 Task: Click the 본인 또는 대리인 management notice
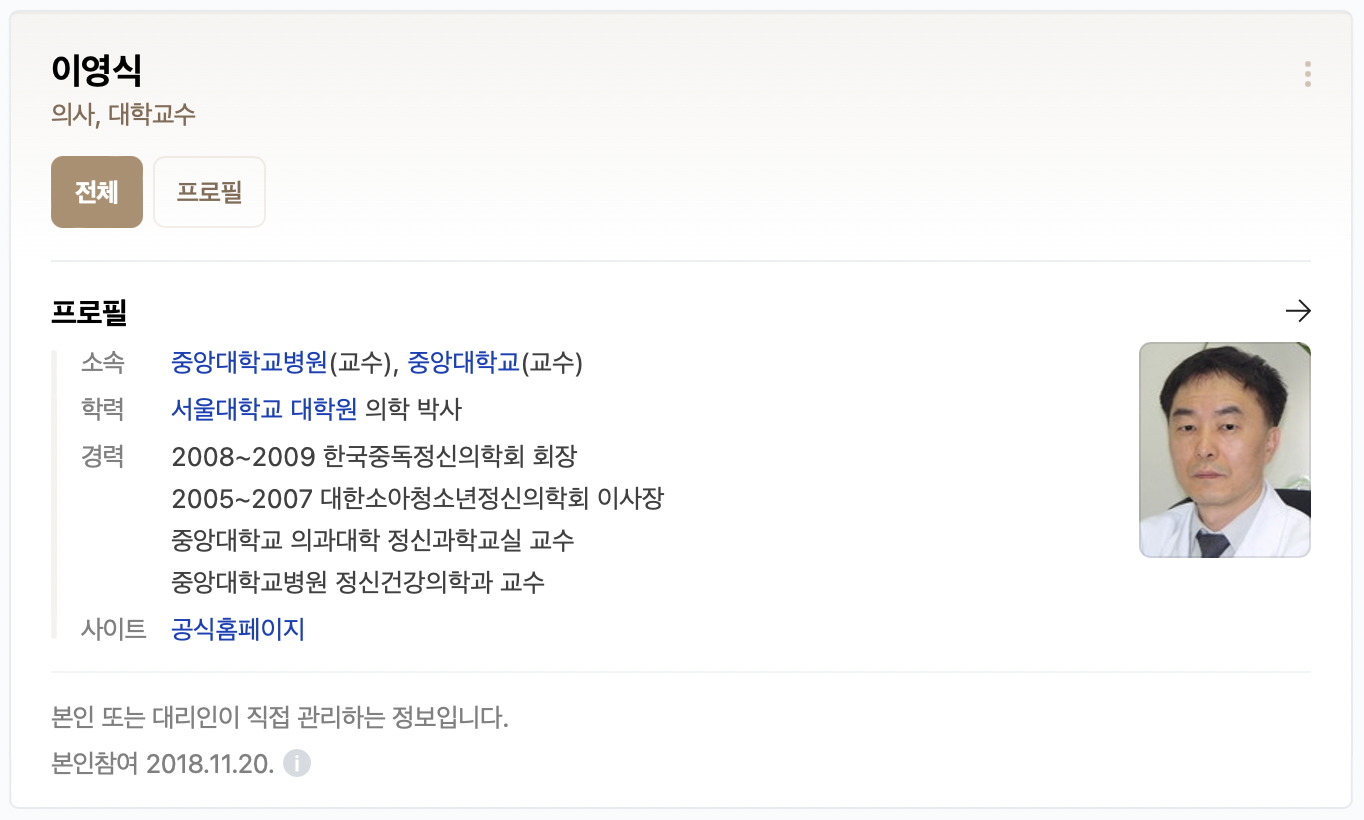[280, 718]
